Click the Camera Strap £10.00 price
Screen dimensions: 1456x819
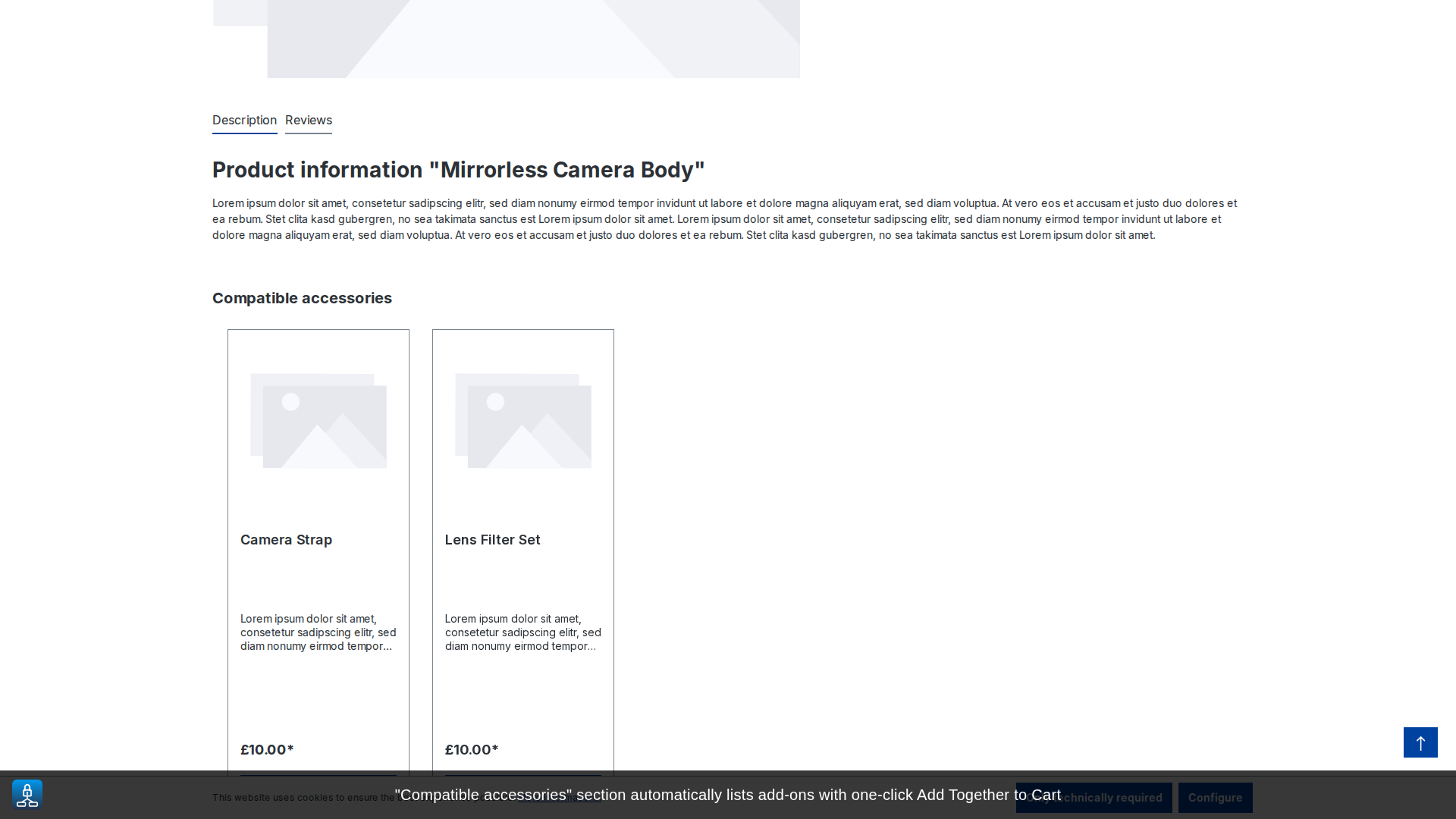click(267, 750)
